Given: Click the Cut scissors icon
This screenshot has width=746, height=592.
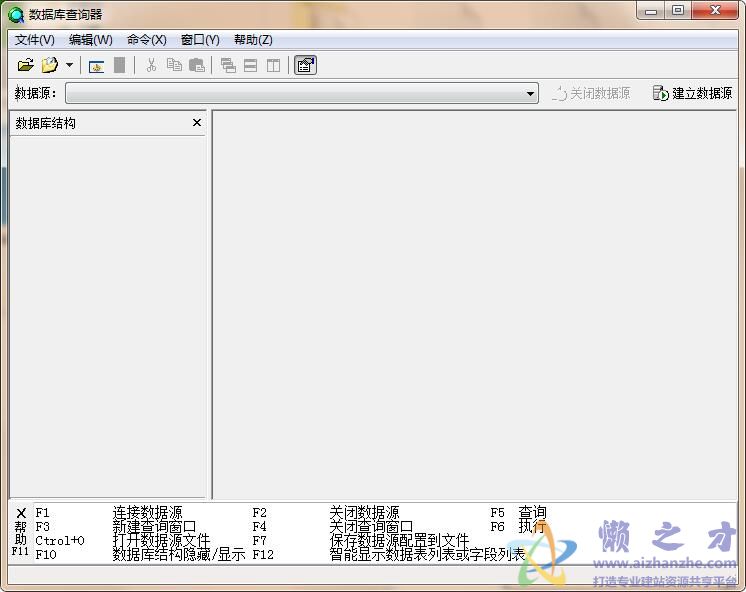Looking at the screenshot, I should pos(151,65).
